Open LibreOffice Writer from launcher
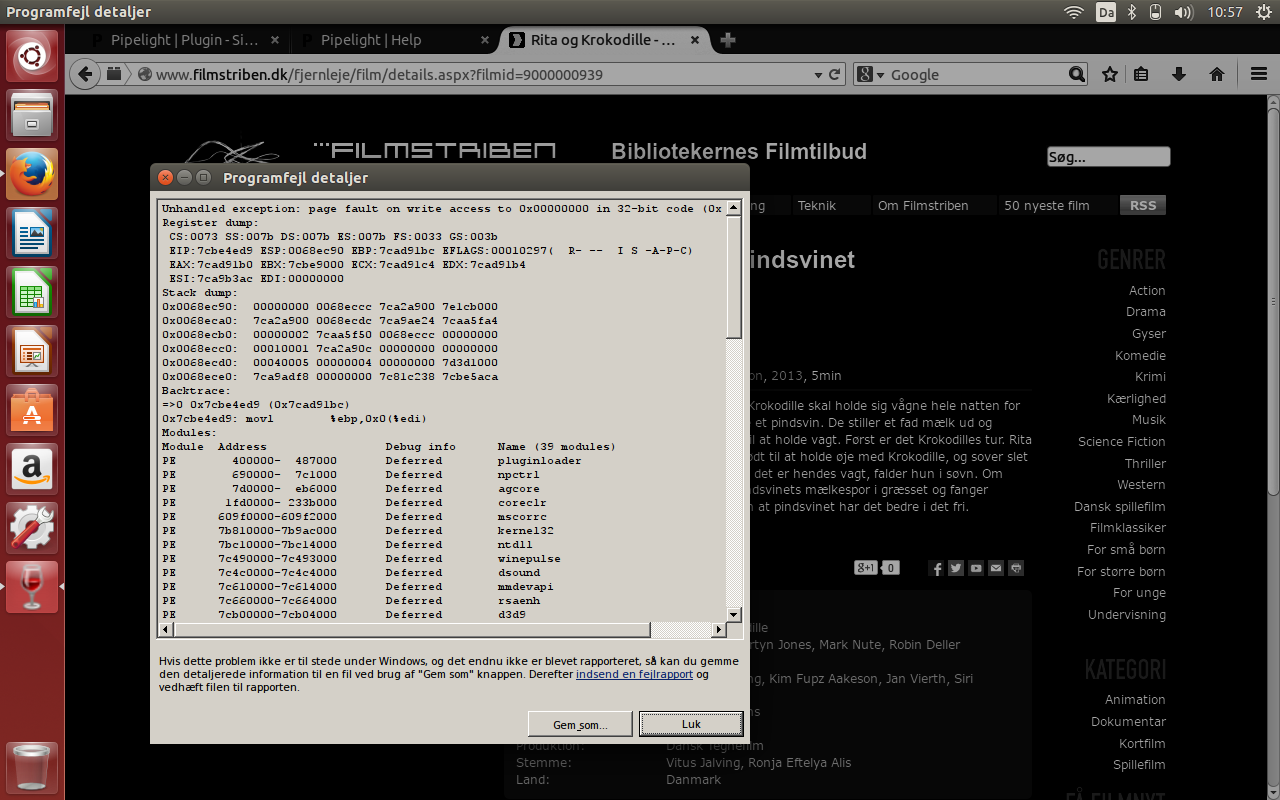 click(x=32, y=233)
